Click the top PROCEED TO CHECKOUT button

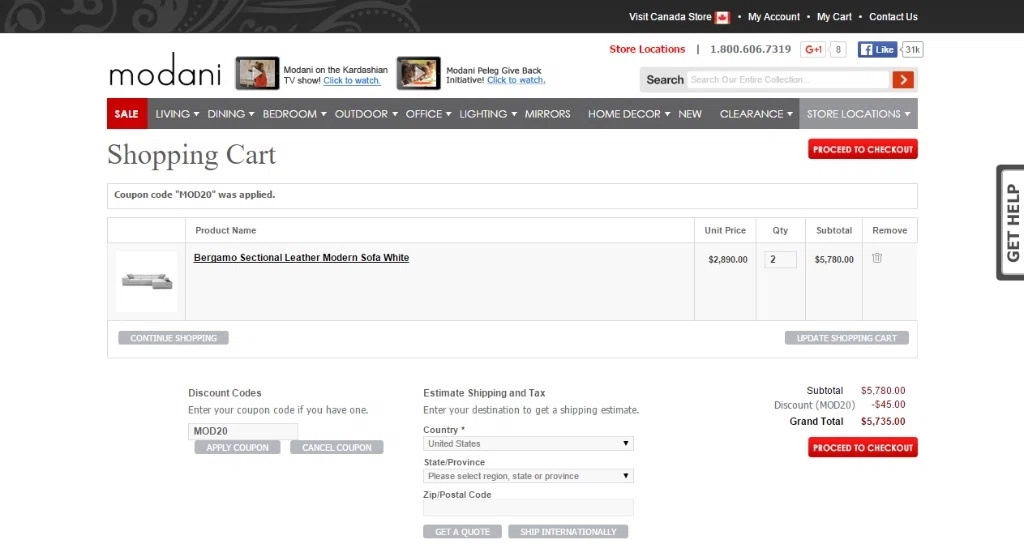863,150
